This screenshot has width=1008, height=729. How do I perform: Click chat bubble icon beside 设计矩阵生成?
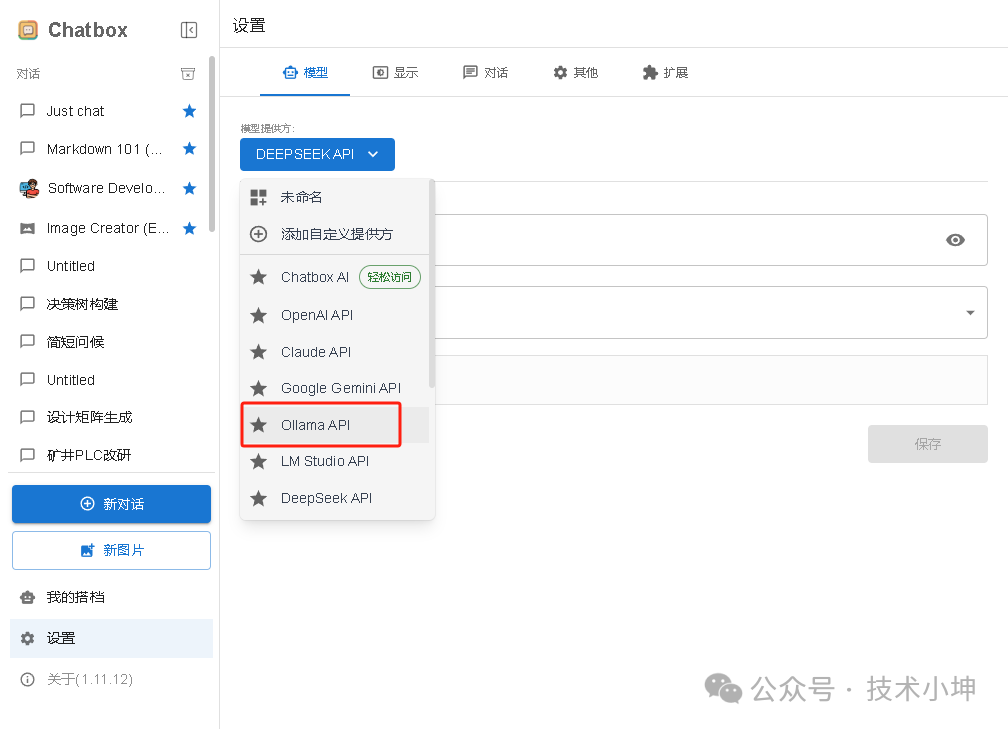pos(28,417)
